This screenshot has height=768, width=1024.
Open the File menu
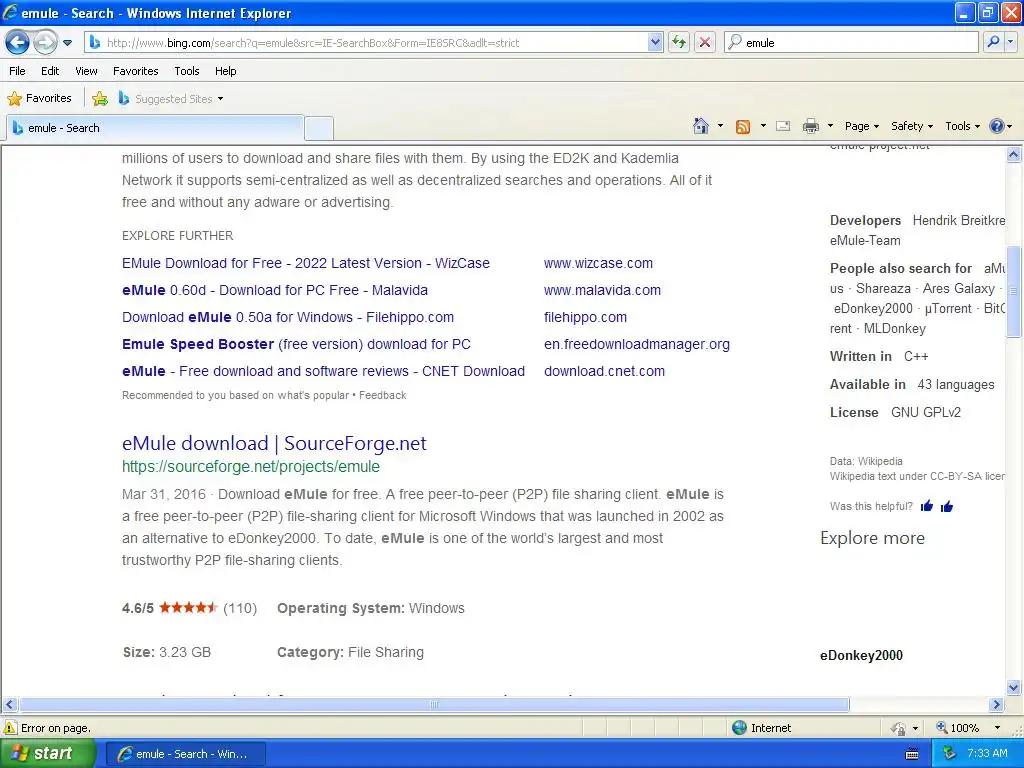click(18, 71)
